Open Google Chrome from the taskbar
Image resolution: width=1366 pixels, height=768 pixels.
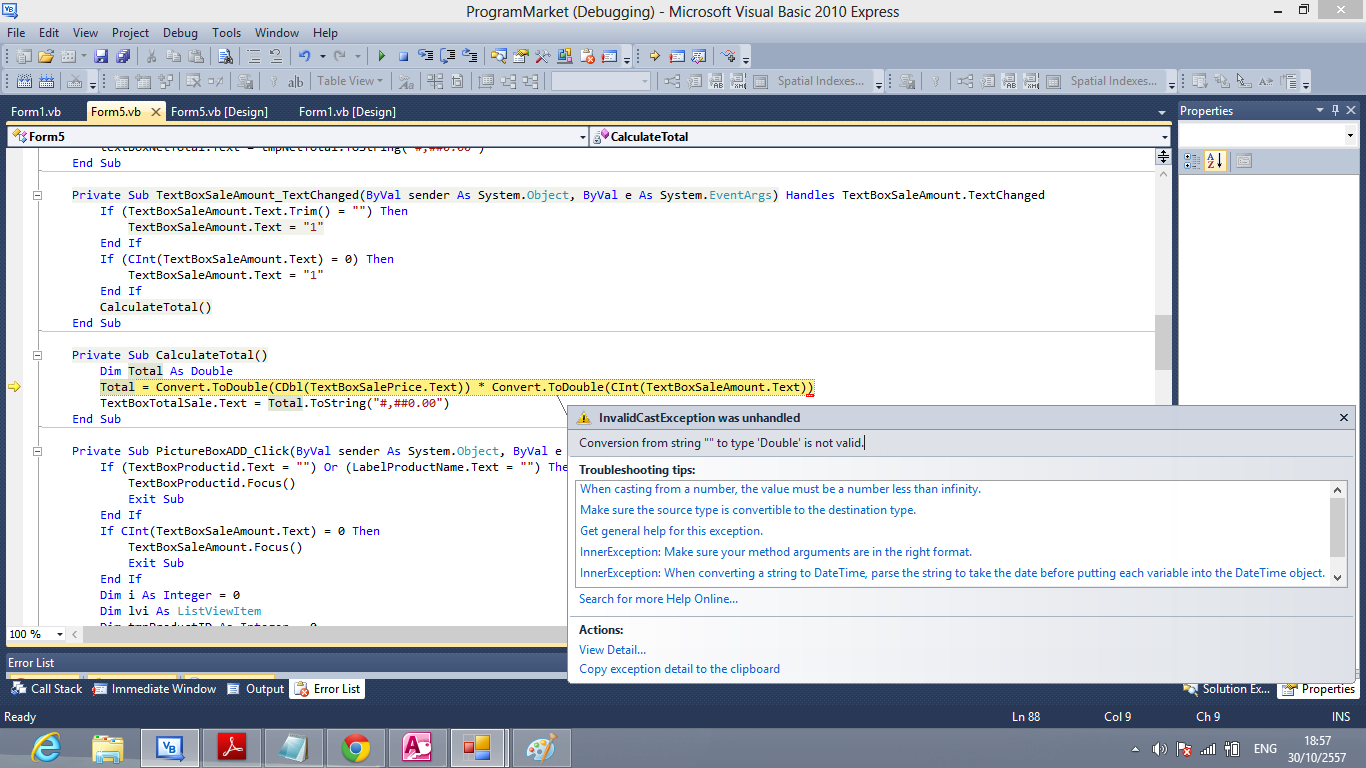click(355, 747)
